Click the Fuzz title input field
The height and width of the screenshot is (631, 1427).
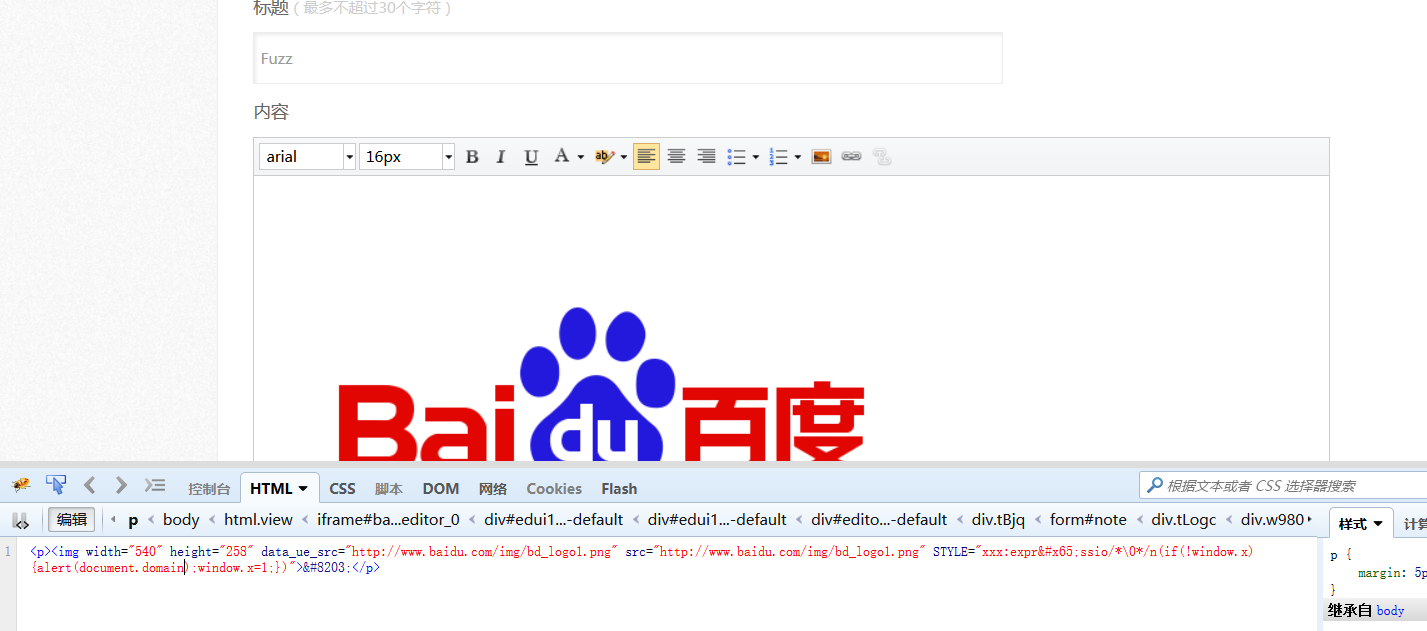(x=628, y=58)
